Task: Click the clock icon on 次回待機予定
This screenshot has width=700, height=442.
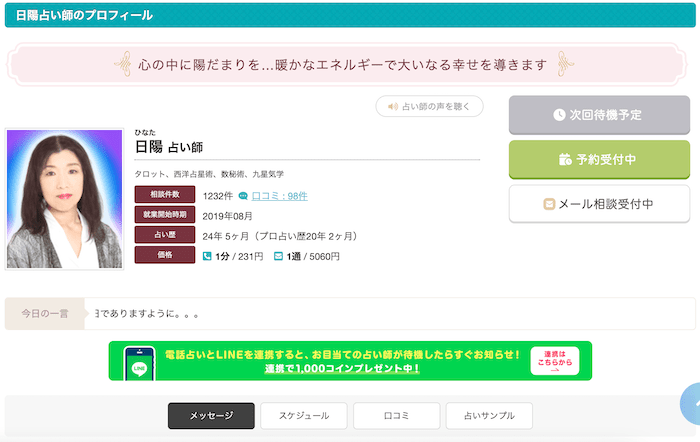Action: pos(559,115)
